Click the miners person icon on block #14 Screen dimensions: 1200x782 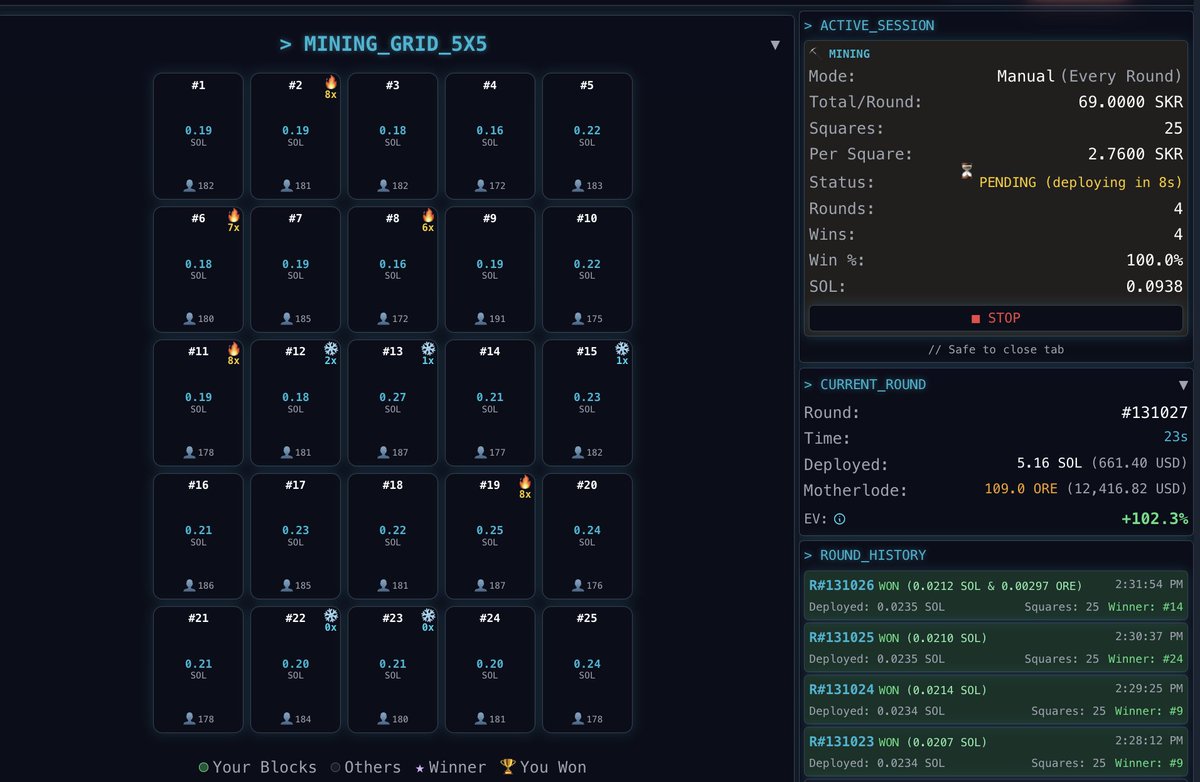point(480,452)
